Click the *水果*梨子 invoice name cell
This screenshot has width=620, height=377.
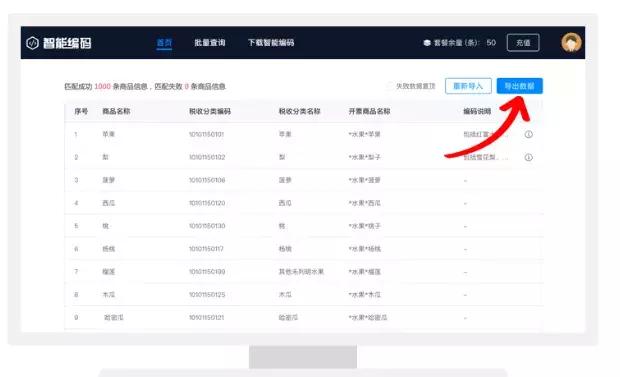point(364,157)
